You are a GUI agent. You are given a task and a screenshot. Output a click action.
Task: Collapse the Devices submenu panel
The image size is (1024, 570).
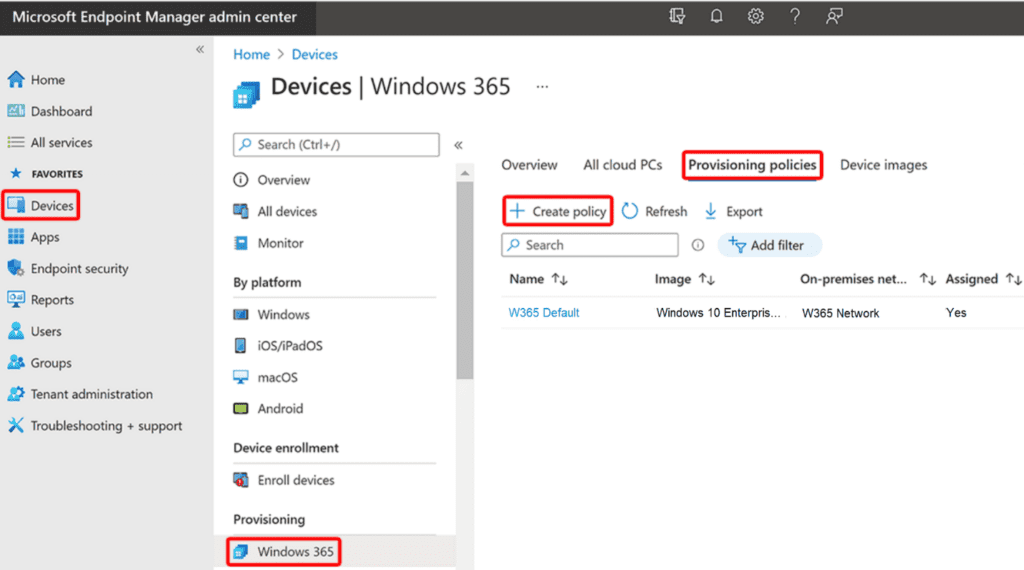pyautogui.click(x=458, y=145)
